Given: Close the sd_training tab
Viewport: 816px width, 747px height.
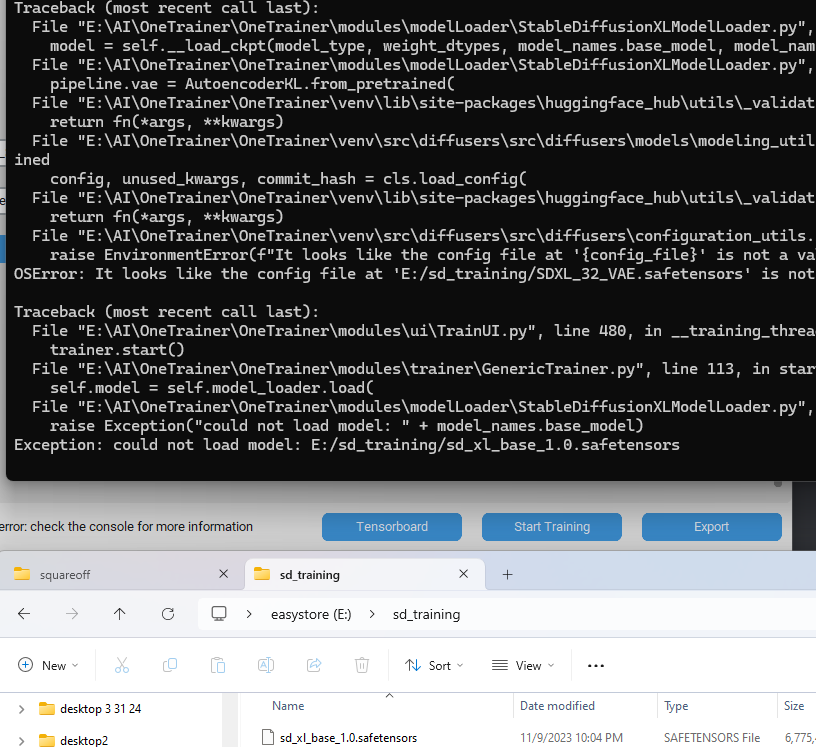Looking at the screenshot, I should [464, 574].
